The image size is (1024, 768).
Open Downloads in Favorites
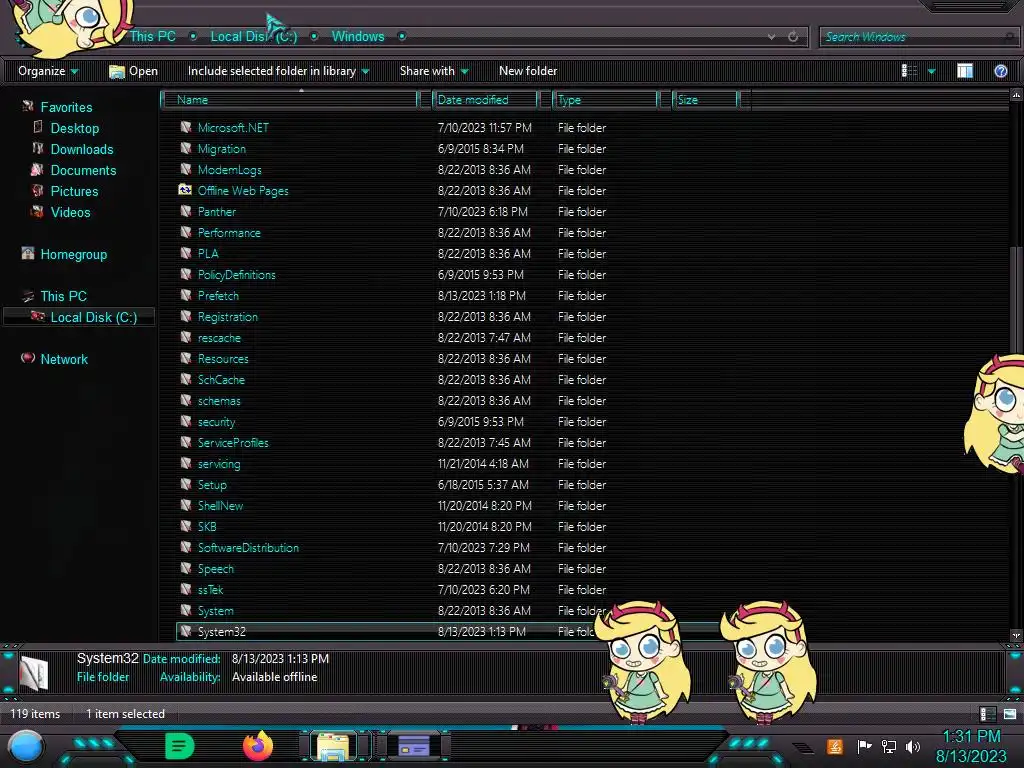pyautogui.click(x=82, y=149)
